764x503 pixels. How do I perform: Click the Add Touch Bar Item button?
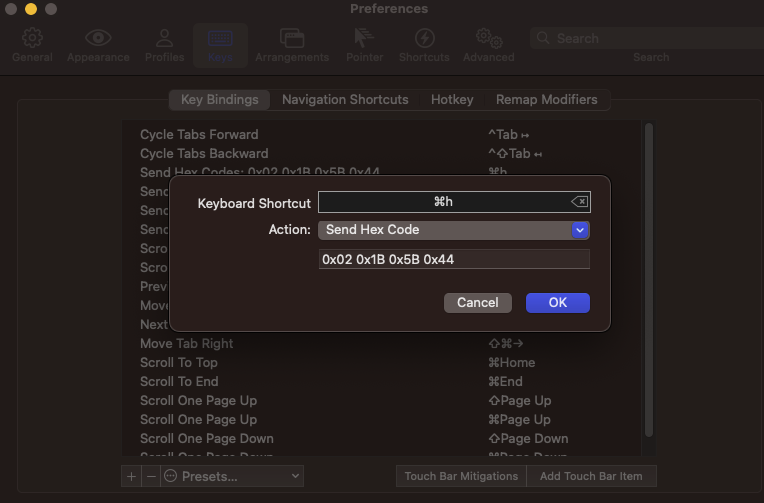coord(592,477)
